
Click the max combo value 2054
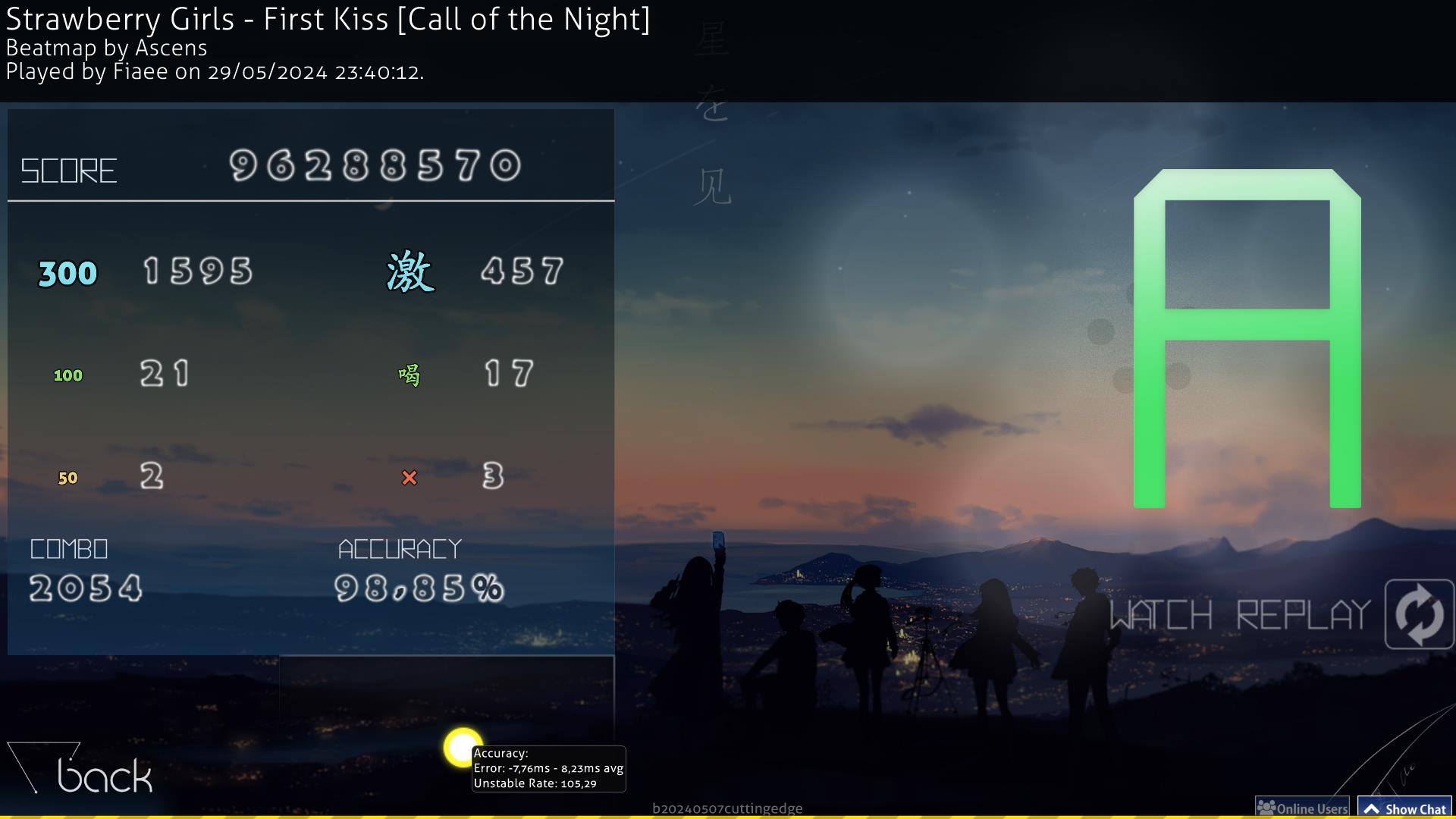pyautogui.click(x=86, y=588)
